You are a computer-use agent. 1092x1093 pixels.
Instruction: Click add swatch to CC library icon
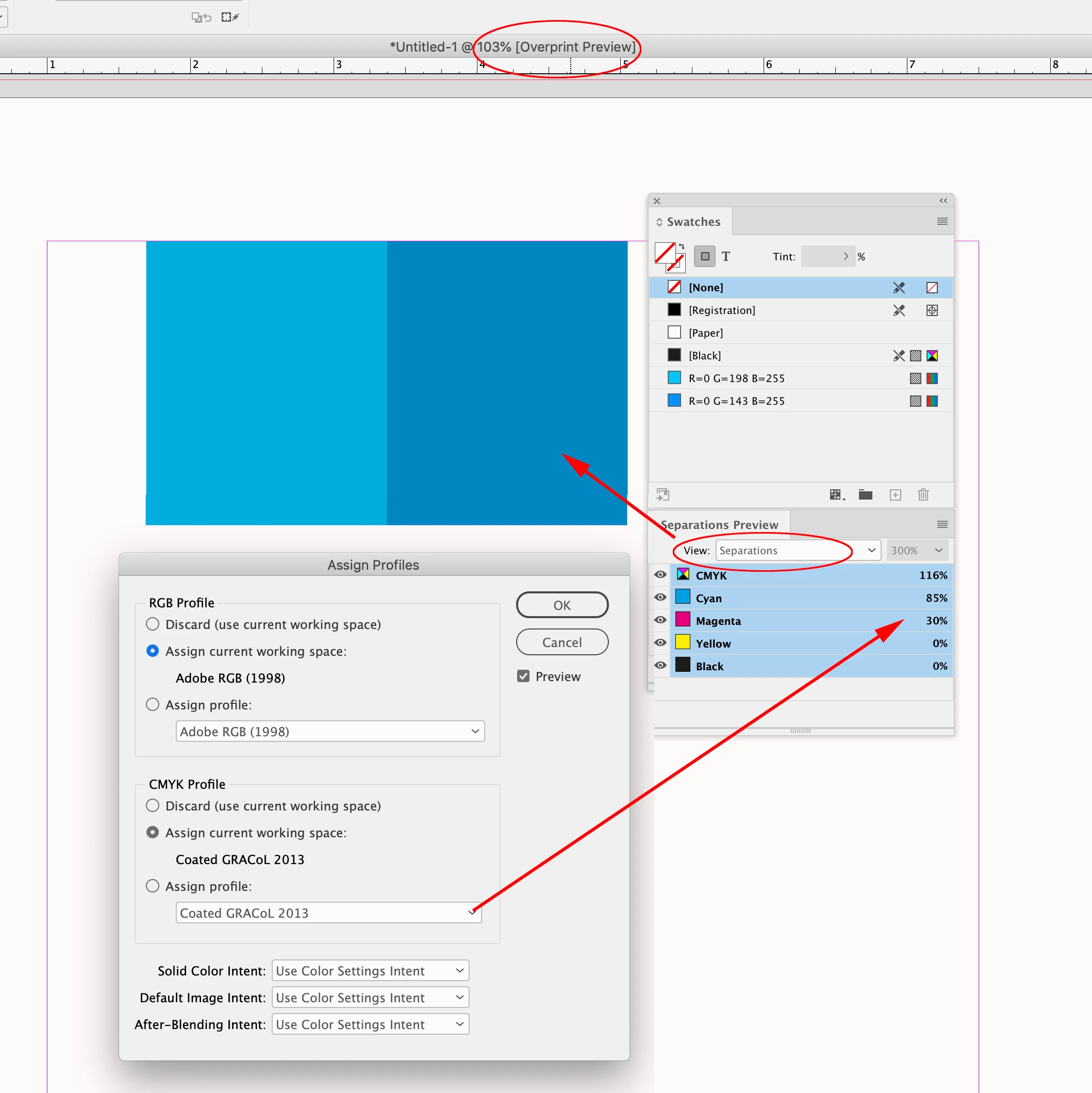tap(663, 495)
